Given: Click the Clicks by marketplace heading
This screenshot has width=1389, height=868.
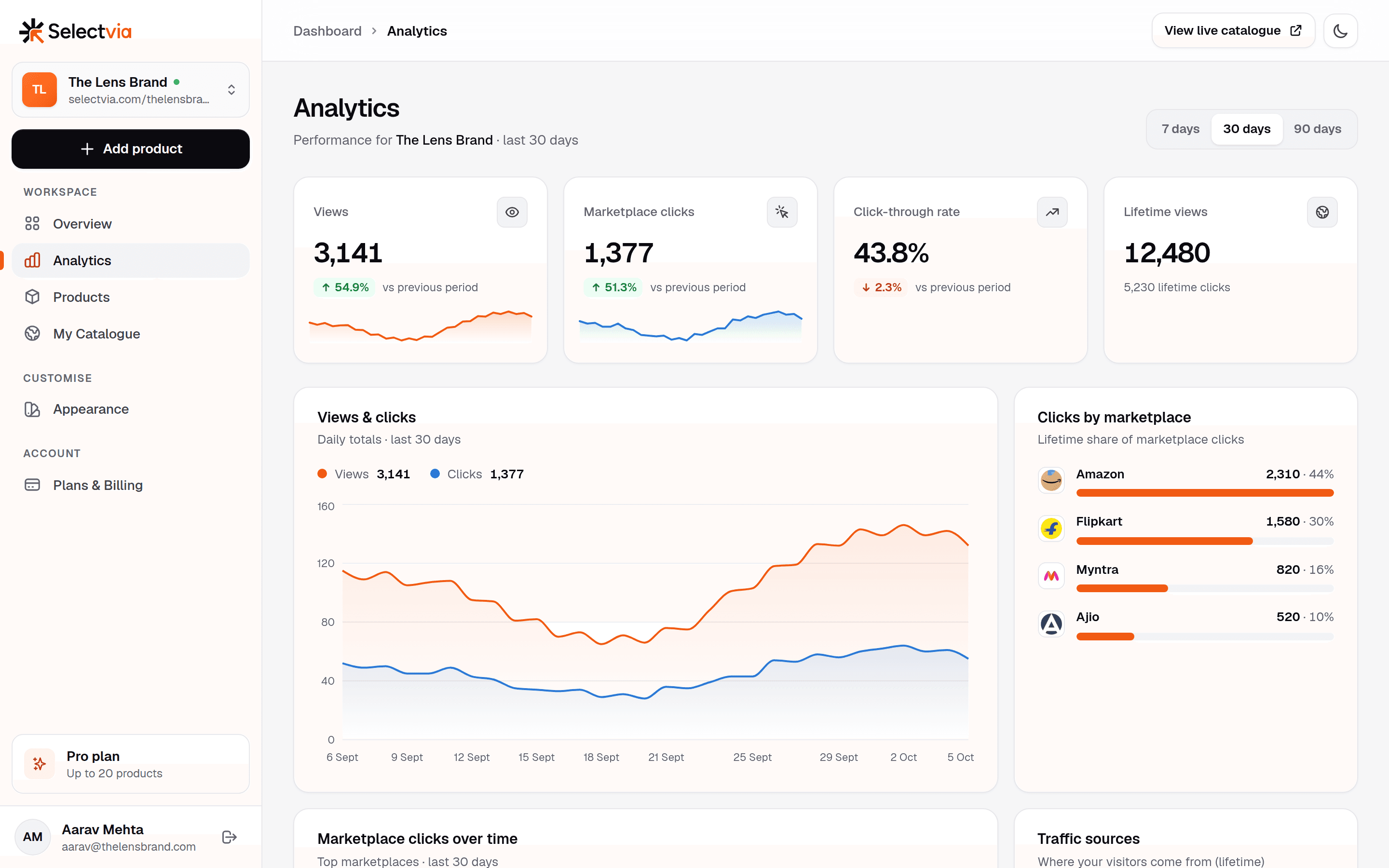Looking at the screenshot, I should 1114,417.
